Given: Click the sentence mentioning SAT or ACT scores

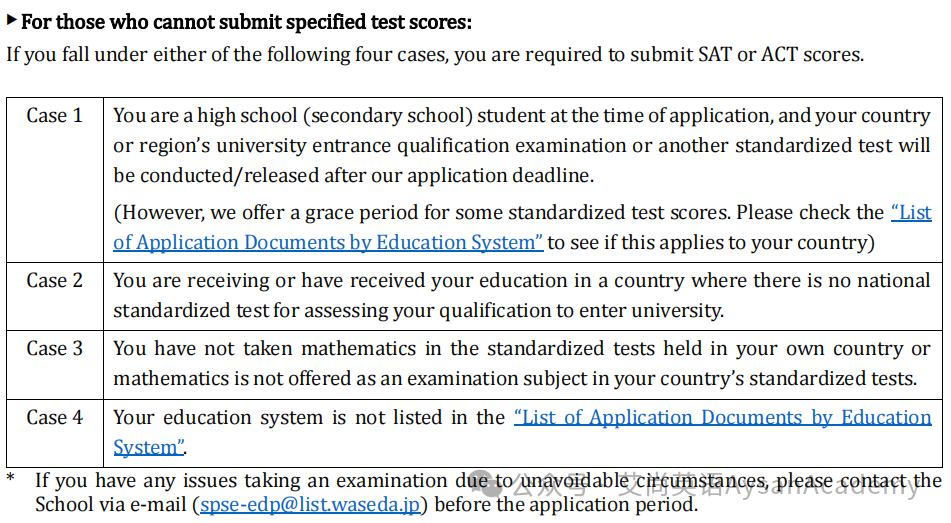Looking at the screenshot, I should [x=435, y=55].
